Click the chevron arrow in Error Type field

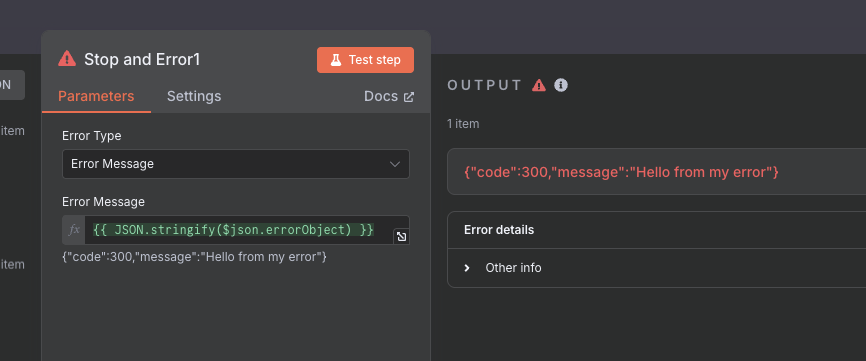(395, 164)
